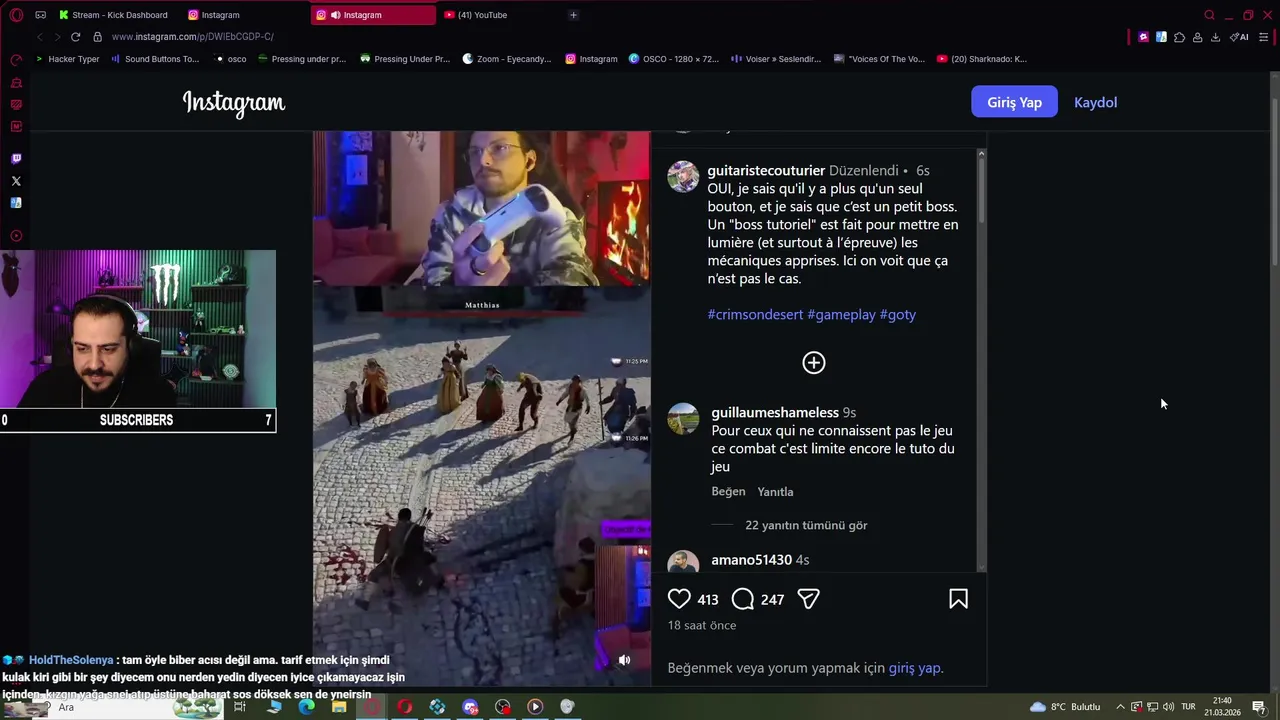
Task: Open #crimsondesert hashtag
Action: click(x=755, y=315)
